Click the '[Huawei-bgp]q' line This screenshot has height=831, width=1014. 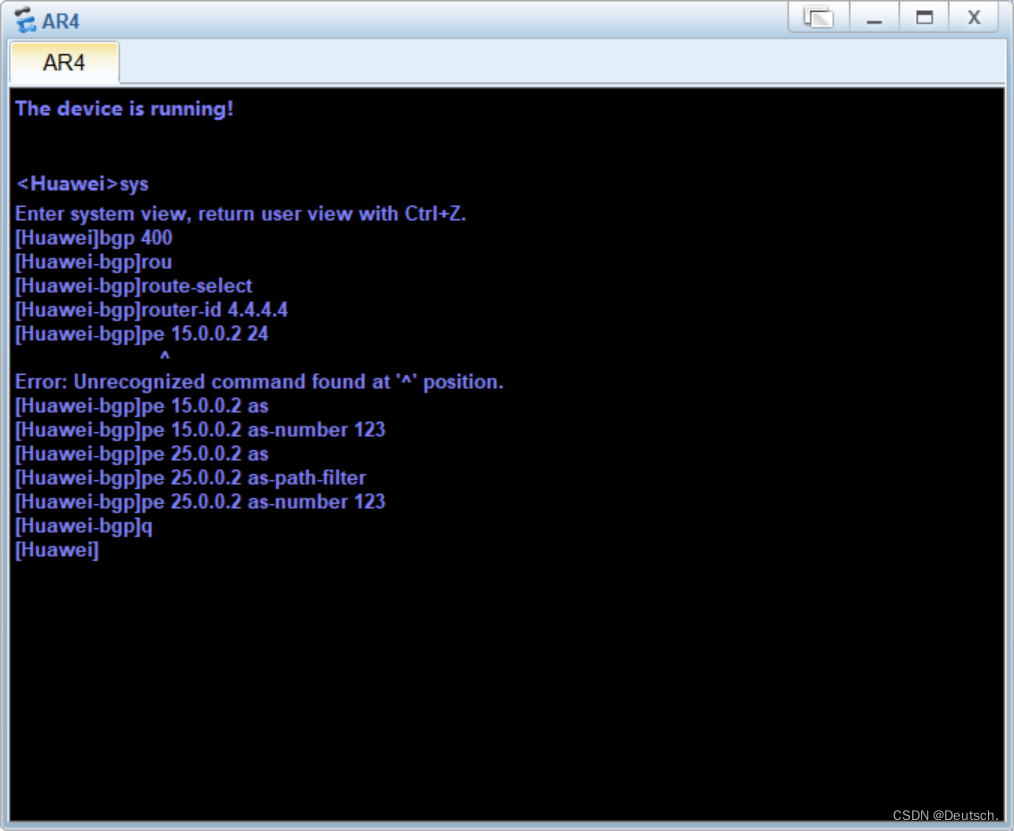coord(84,526)
